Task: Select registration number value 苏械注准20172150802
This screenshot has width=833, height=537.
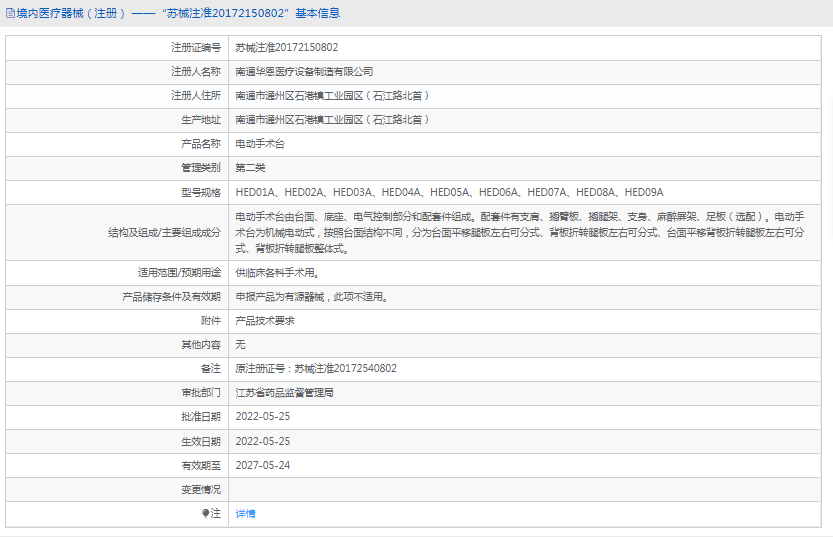Action: tap(287, 48)
